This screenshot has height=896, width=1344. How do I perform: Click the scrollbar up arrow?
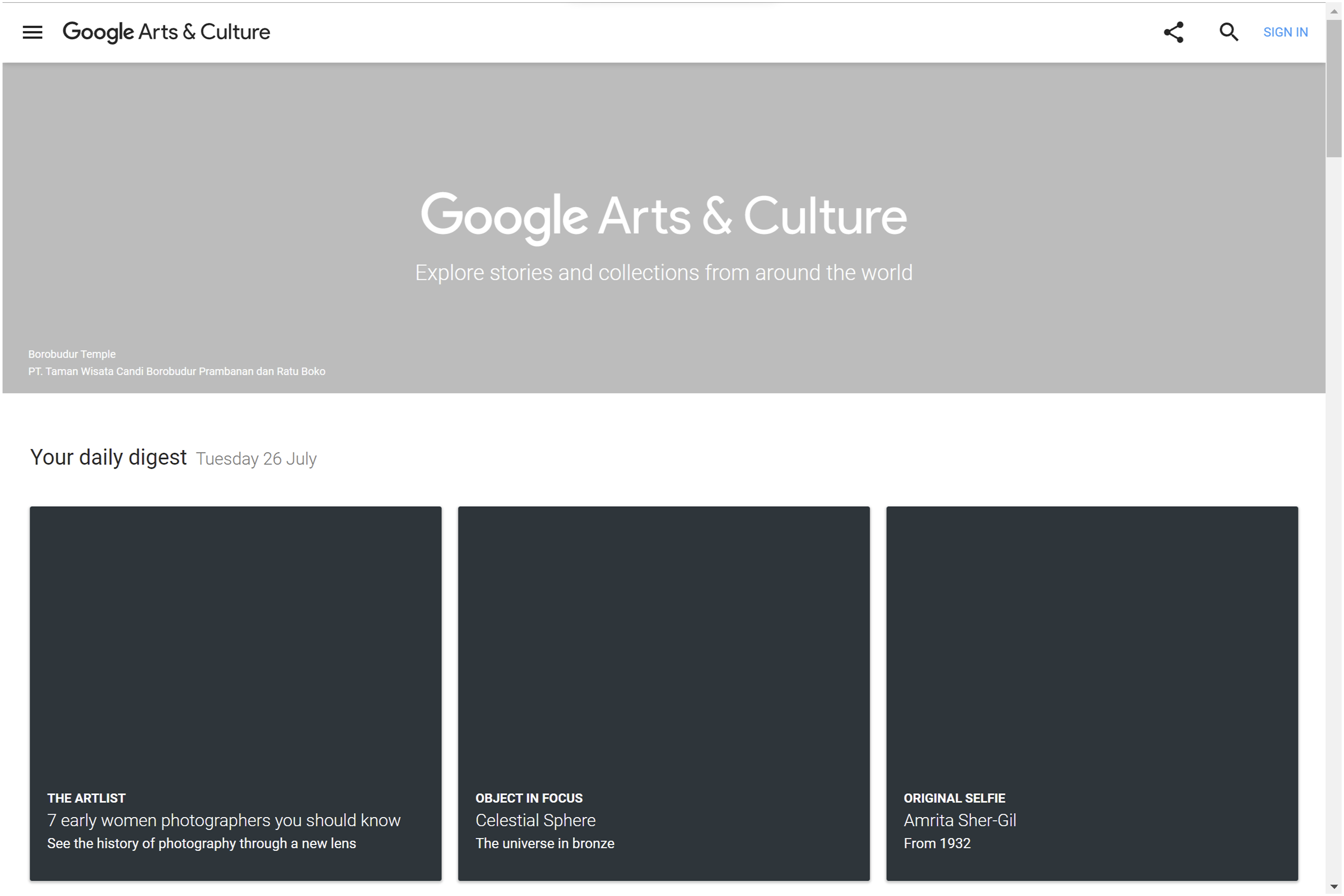[x=1334, y=11]
